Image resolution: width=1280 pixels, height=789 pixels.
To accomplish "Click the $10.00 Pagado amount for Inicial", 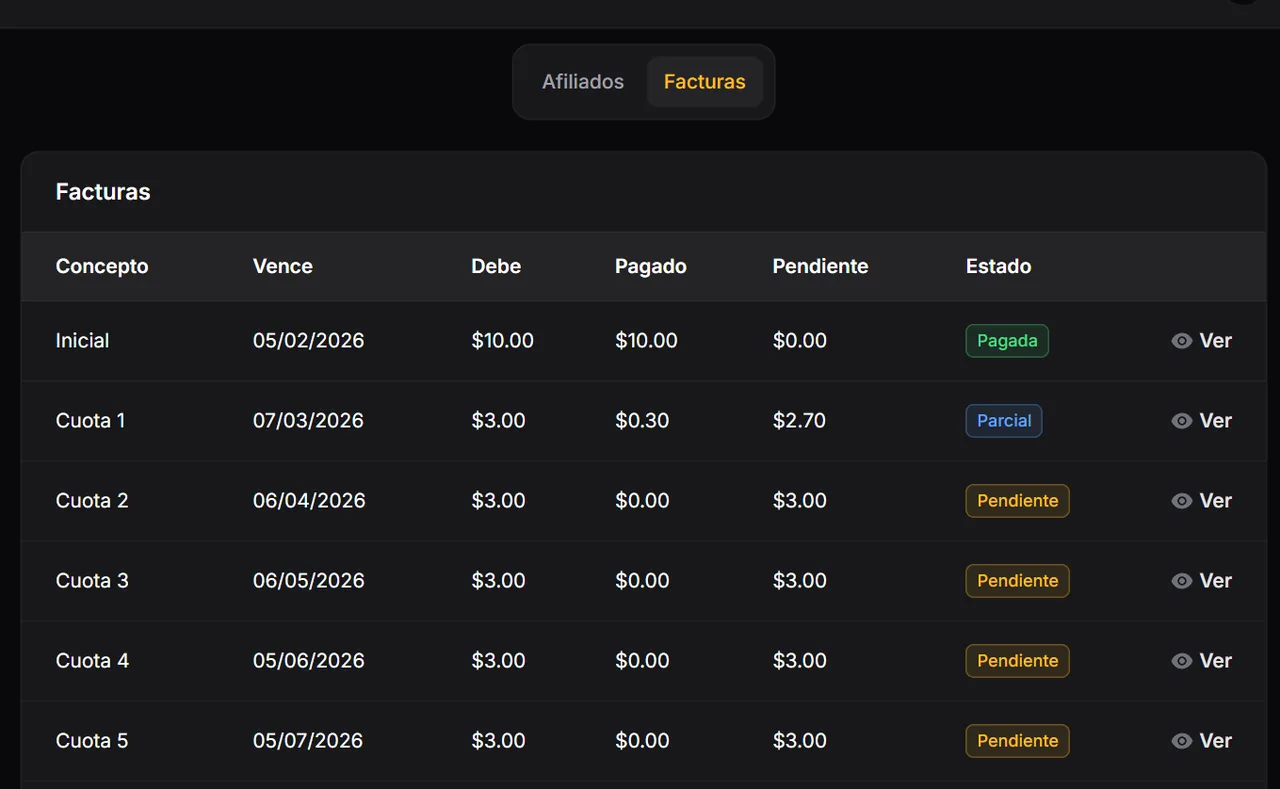I will [647, 341].
